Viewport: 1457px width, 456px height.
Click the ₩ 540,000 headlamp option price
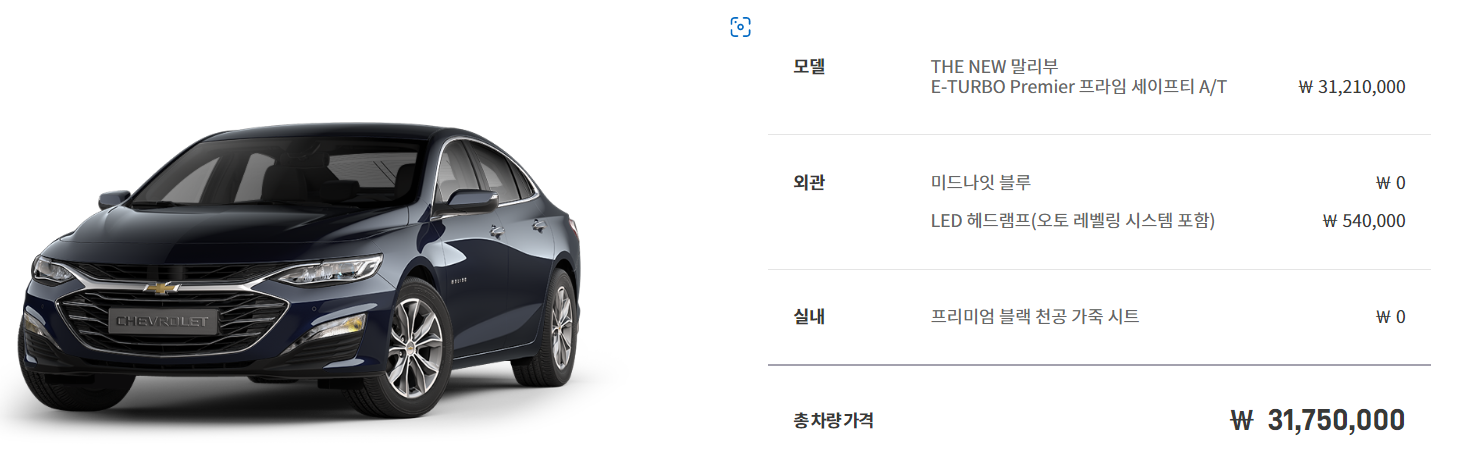pos(1364,221)
